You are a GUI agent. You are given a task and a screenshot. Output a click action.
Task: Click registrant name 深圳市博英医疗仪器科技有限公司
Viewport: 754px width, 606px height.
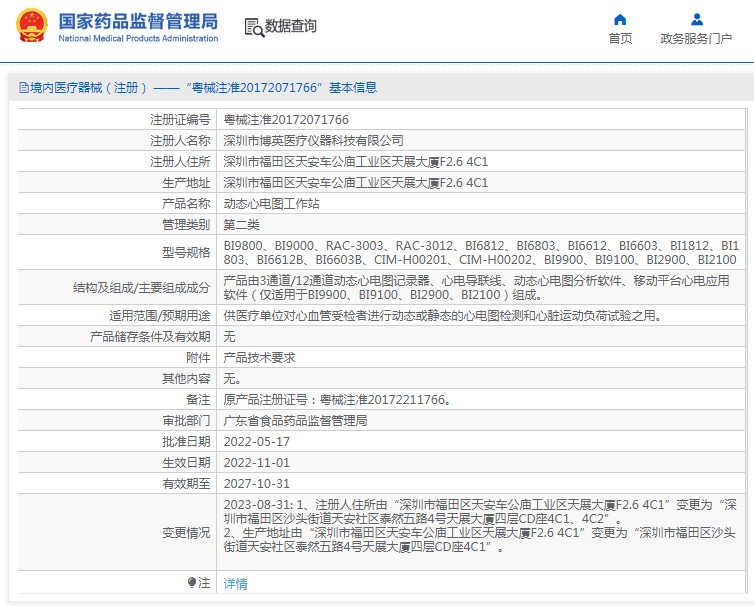313,140
